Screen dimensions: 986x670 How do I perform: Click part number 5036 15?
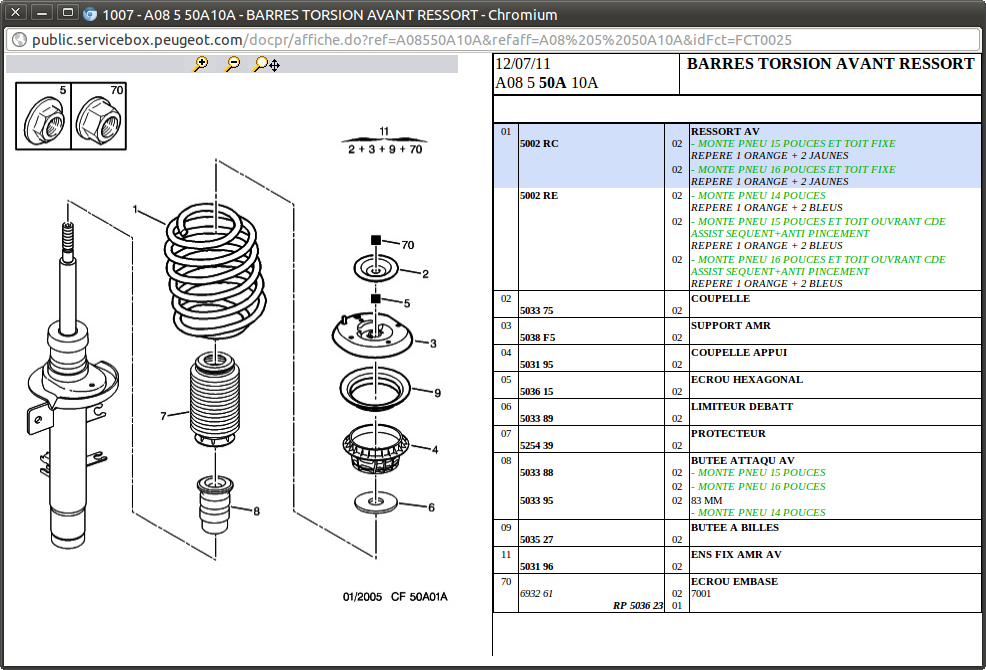(x=536, y=392)
